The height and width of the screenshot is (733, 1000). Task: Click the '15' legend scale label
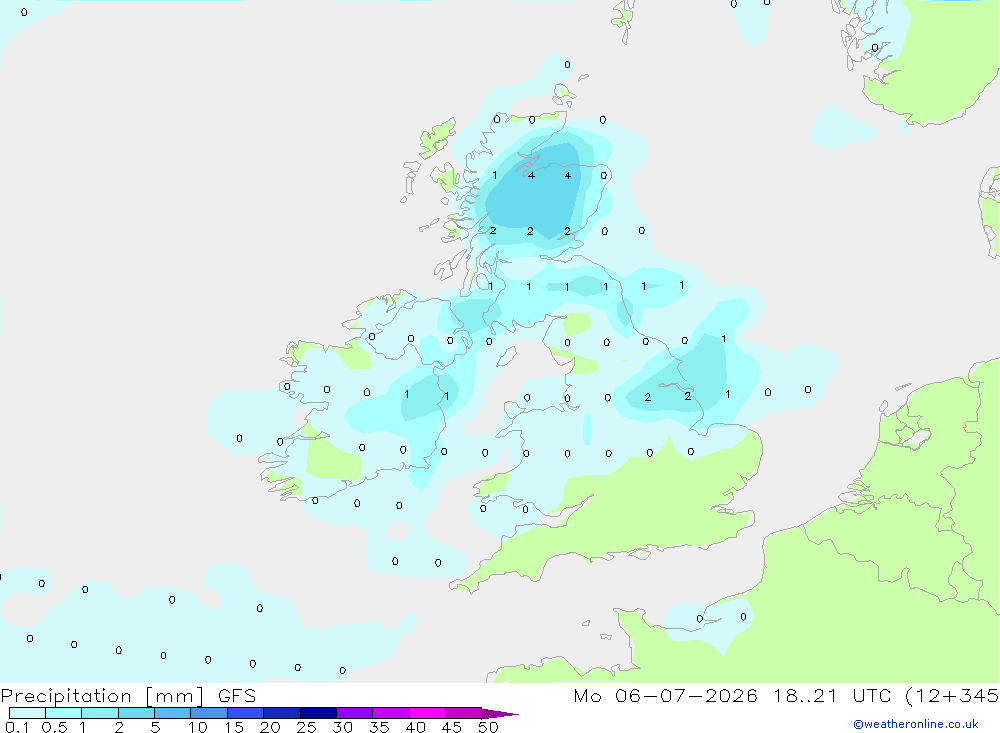234,727
